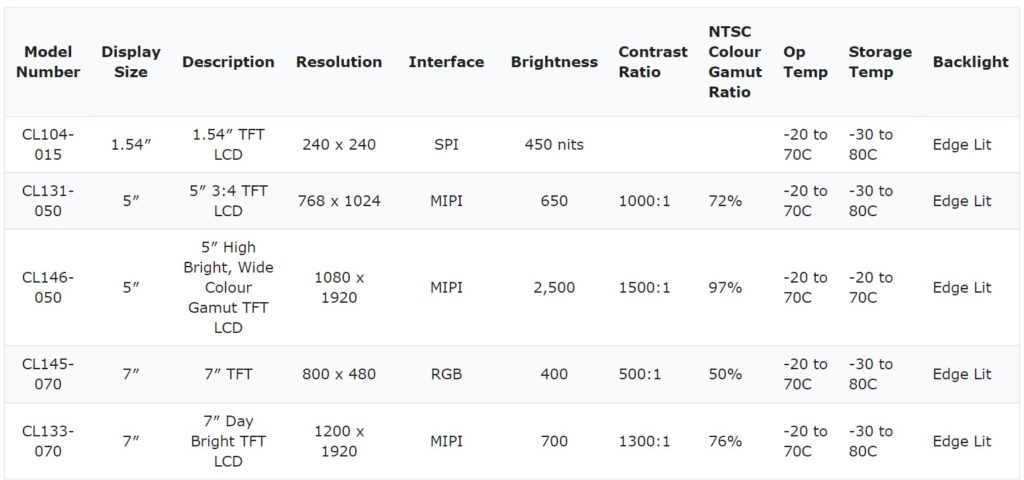Click model number CL145-070
Screen dimensions: 1024x480
(x=48, y=374)
